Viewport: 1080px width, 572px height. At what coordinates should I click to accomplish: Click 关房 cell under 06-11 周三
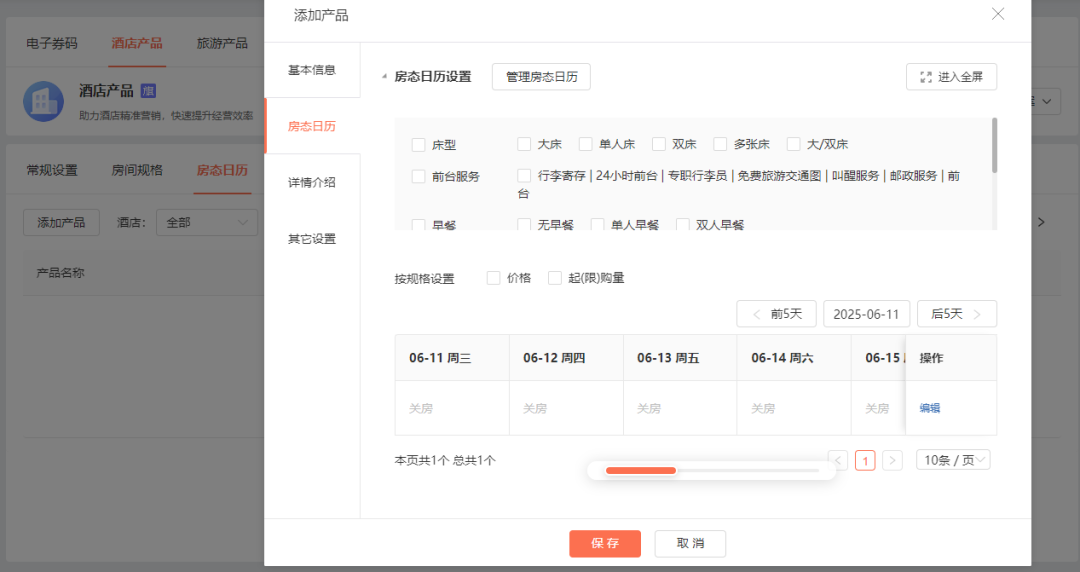click(452, 408)
